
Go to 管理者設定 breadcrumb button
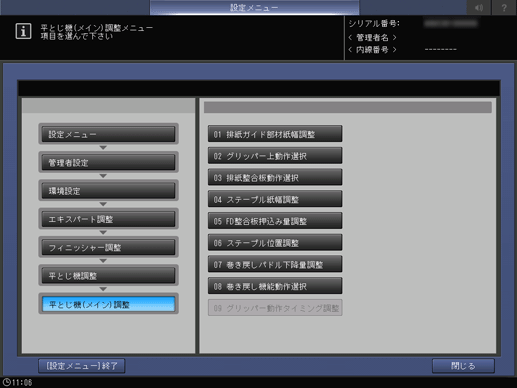(x=108, y=163)
